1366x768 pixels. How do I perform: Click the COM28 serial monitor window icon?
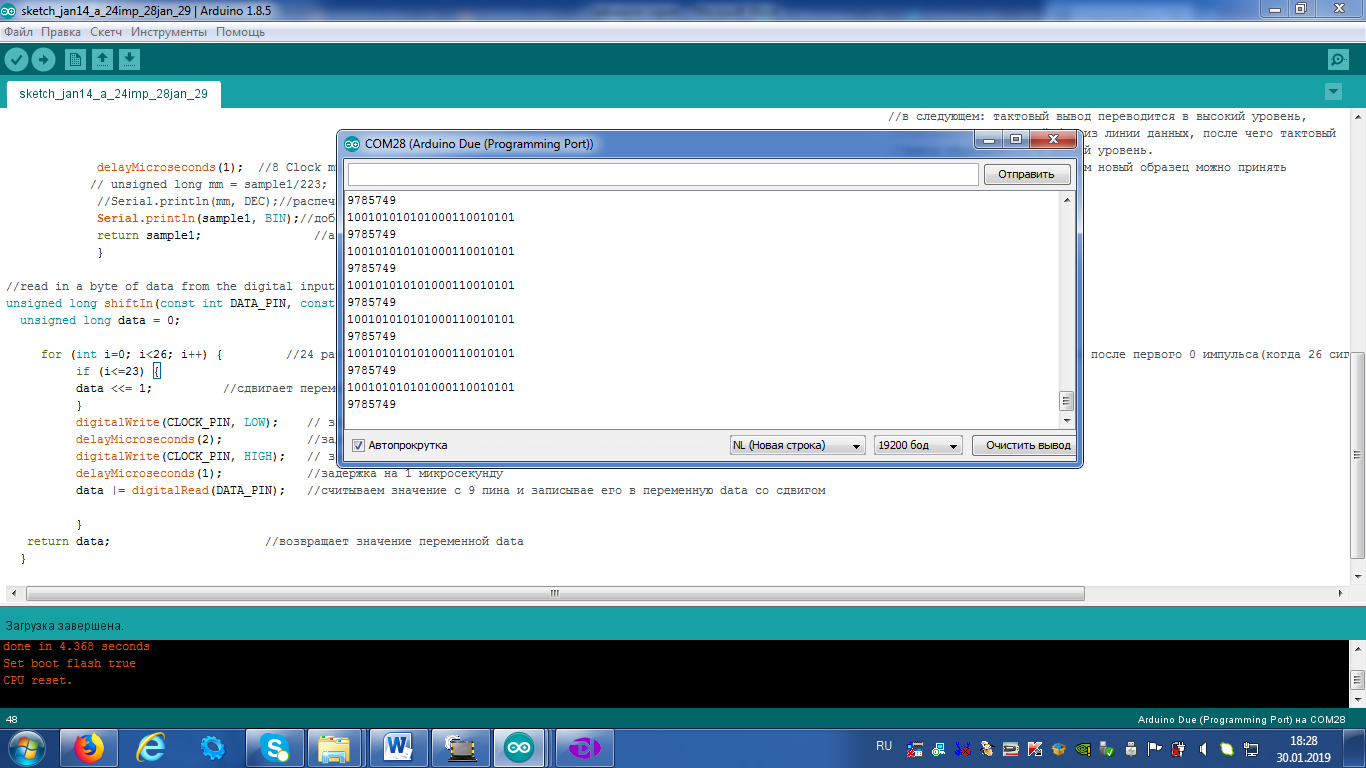(x=352, y=144)
